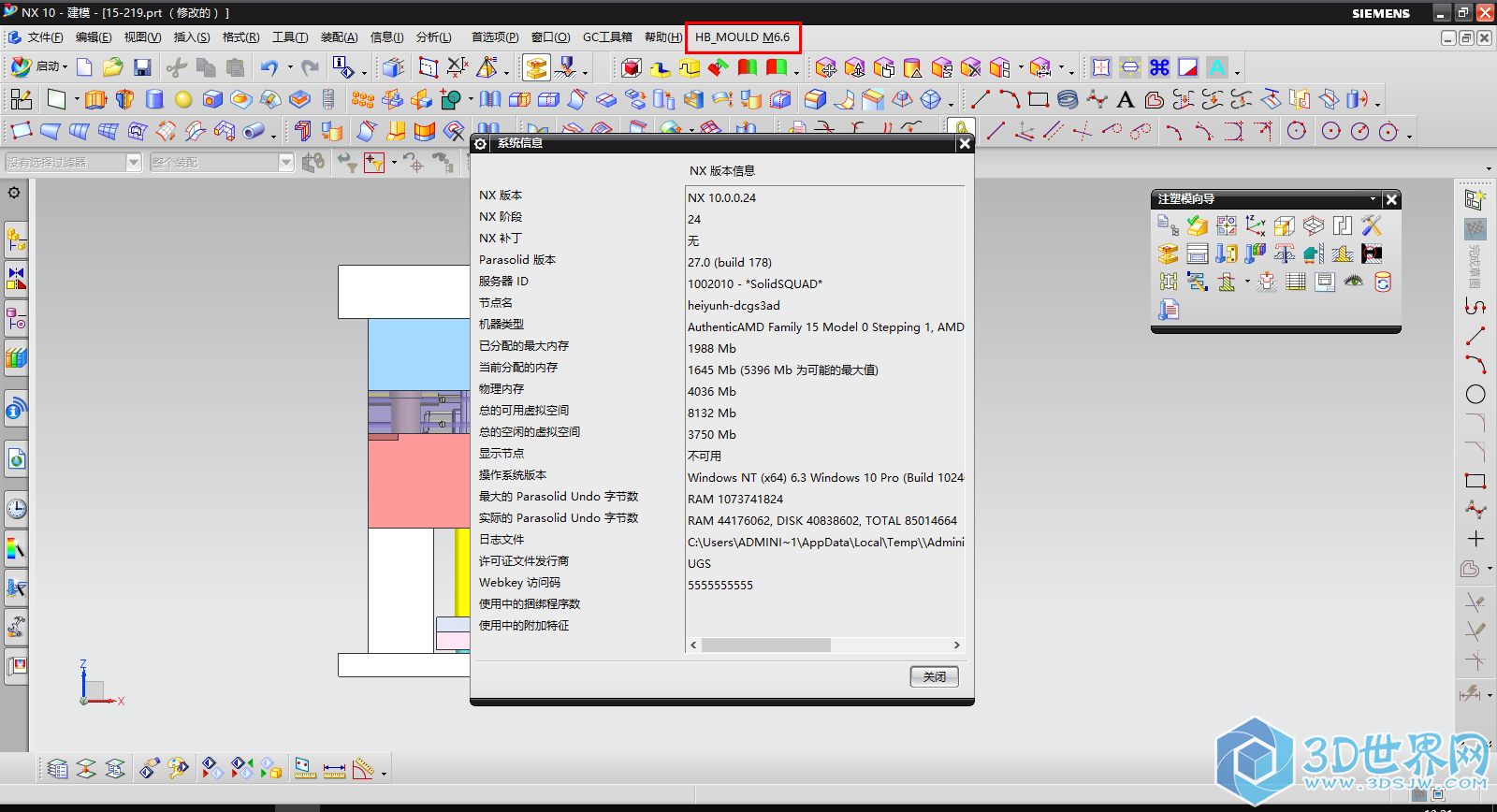
Task: Click the Undo arrow icon
Action: 269,67
